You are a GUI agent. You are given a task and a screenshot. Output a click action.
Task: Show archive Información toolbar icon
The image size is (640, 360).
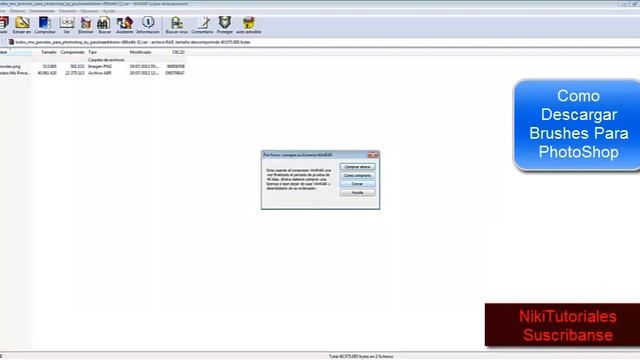[x=148, y=25]
